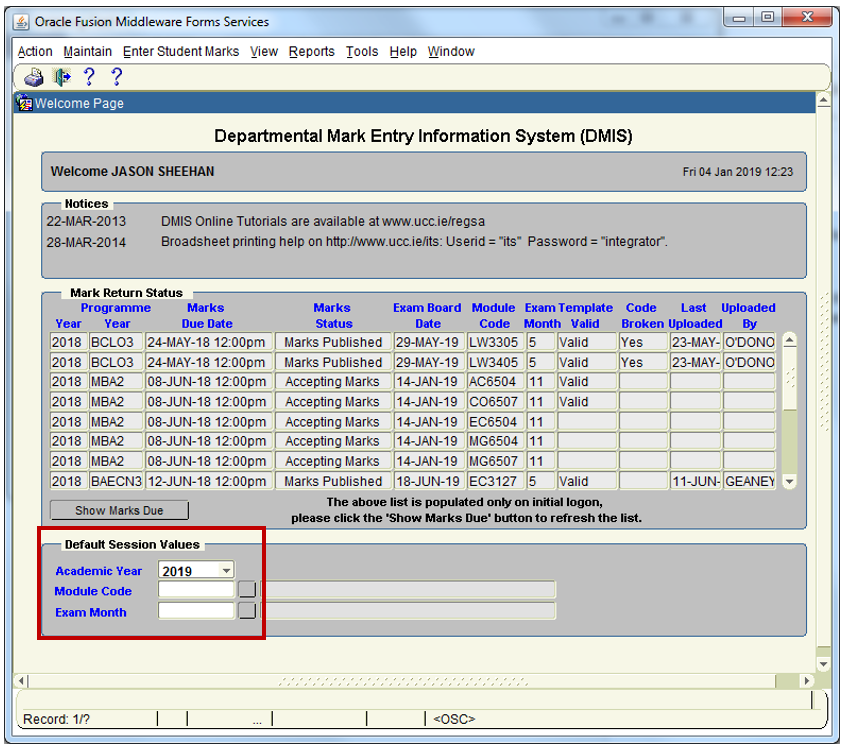Click the left blue question mark icon
844x747 pixels.
[x=89, y=77]
